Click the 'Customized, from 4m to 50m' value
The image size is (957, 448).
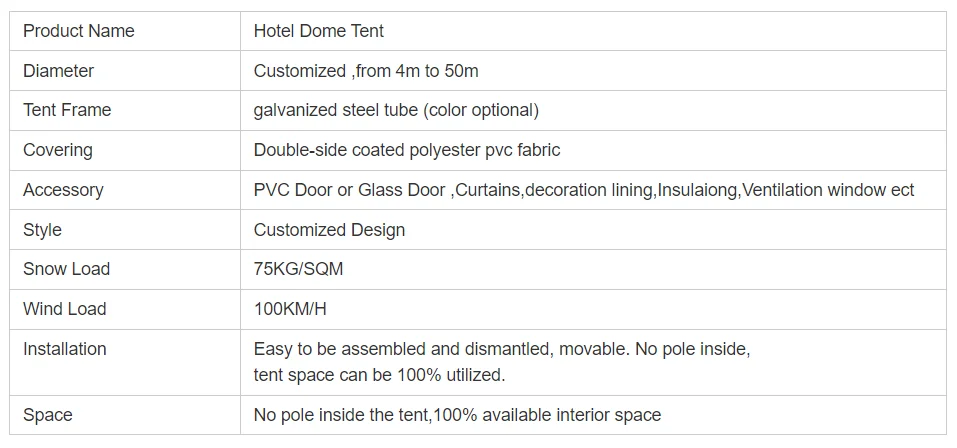click(366, 71)
